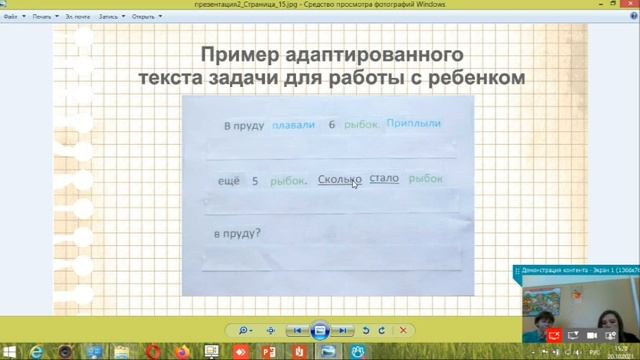Launch Internet Explorer from taskbar
The height and width of the screenshot is (360, 640).
pos(36,352)
